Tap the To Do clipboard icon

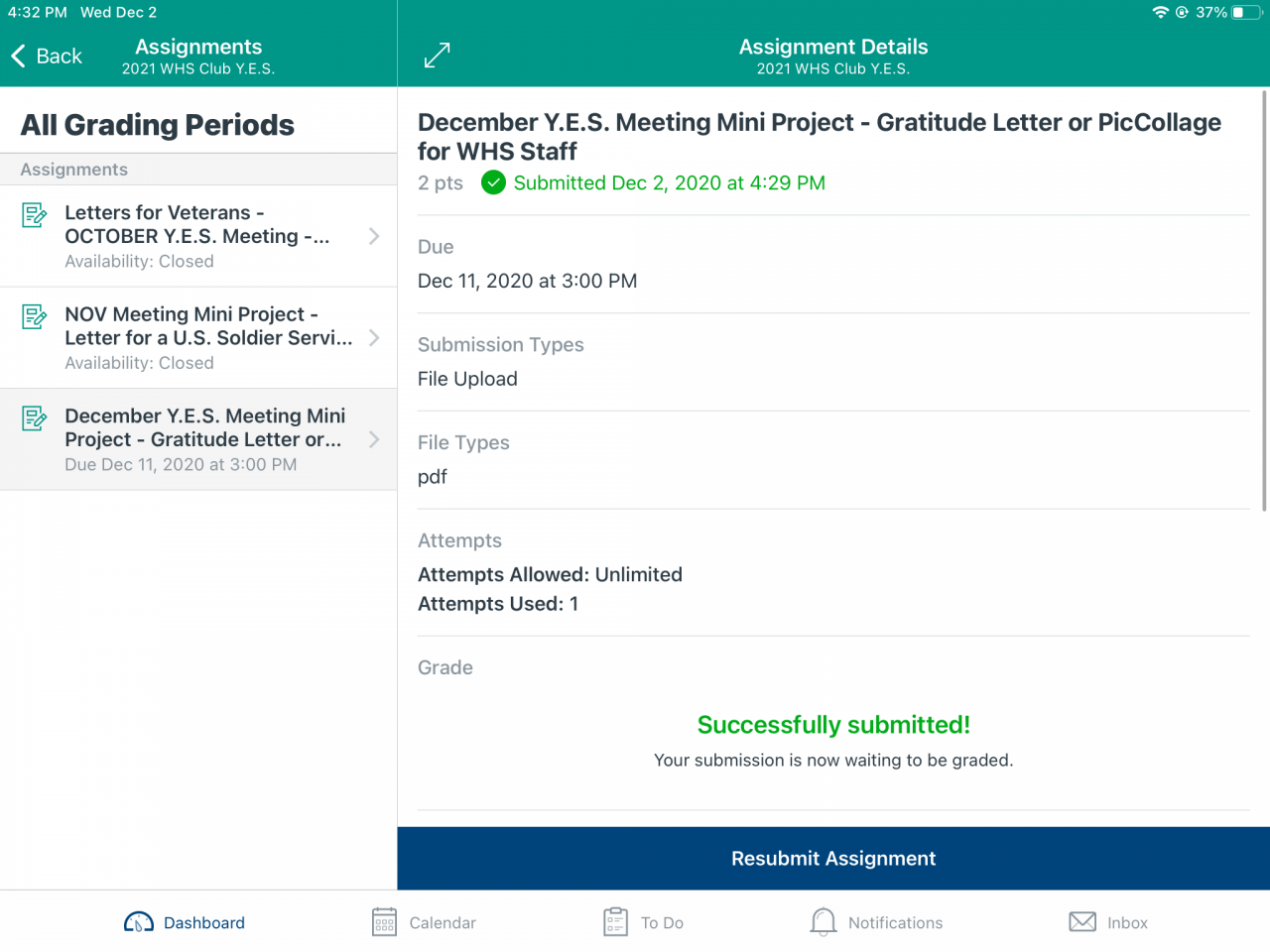[x=615, y=921]
